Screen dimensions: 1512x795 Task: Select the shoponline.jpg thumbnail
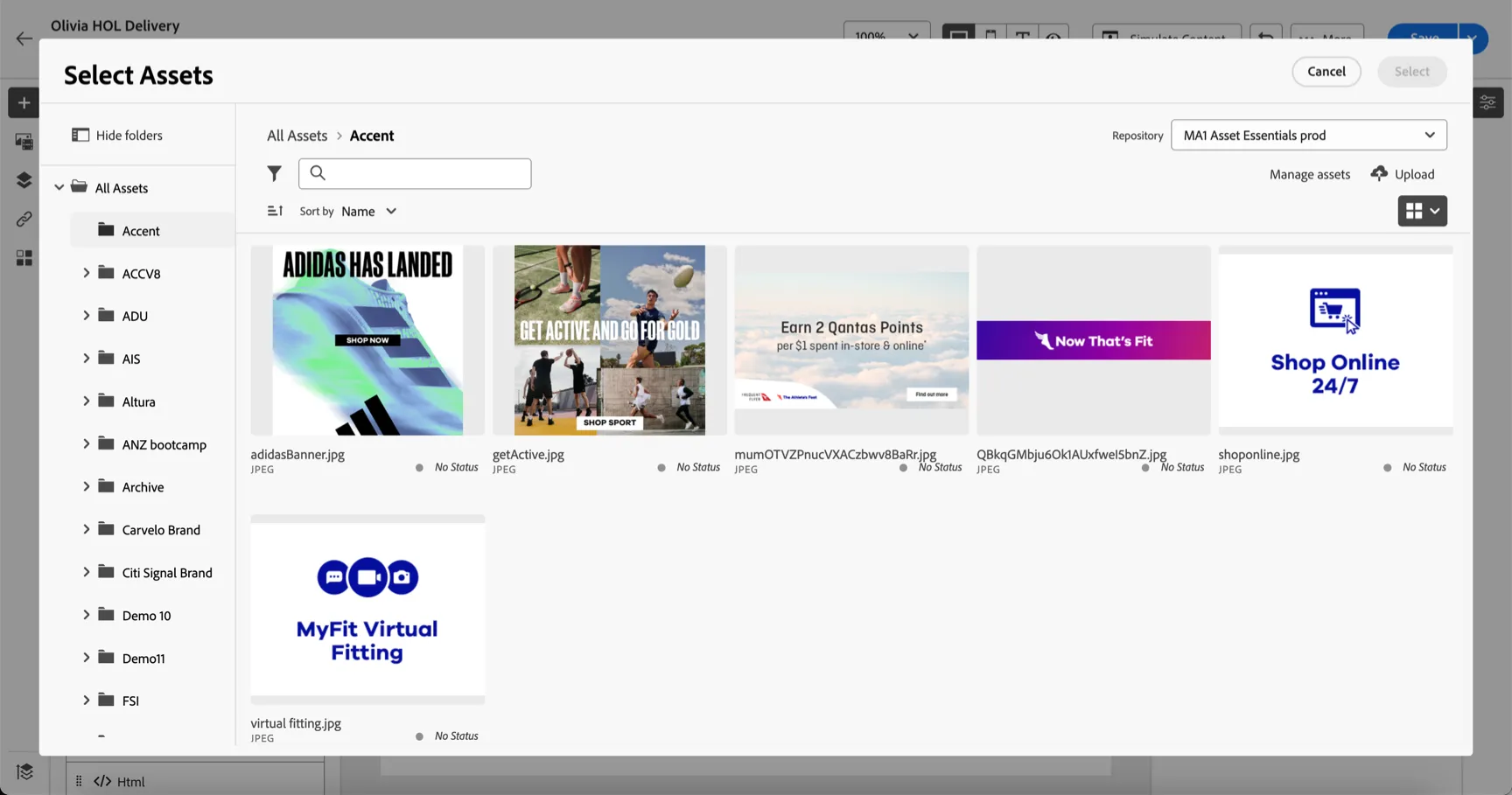click(x=1335, y=340)
